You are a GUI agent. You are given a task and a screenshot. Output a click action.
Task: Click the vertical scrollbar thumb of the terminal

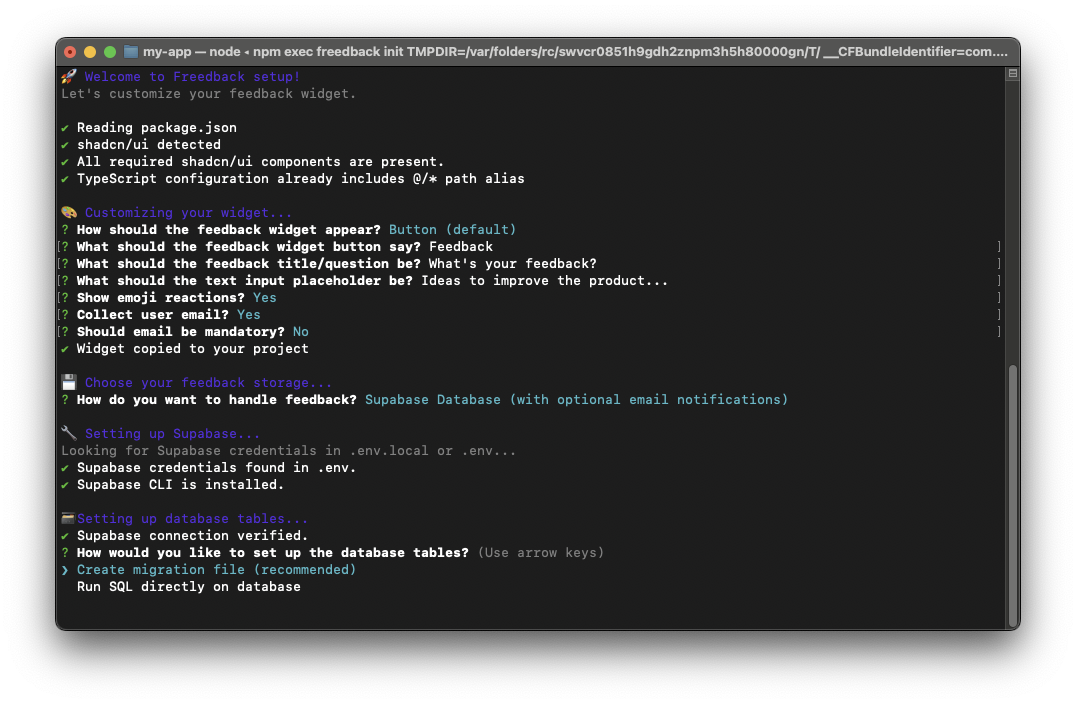click(x=1012, y=494)
